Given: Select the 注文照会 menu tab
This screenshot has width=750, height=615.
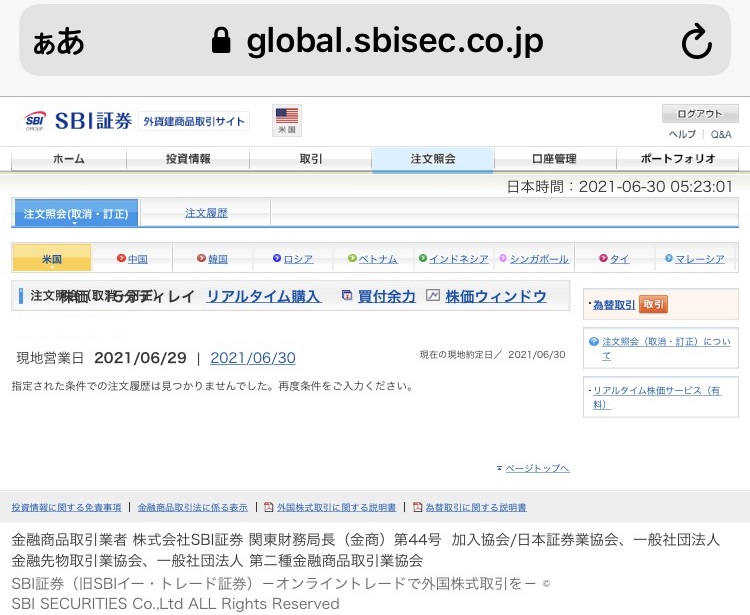Looking at the screenshot, I should point(433,159).
